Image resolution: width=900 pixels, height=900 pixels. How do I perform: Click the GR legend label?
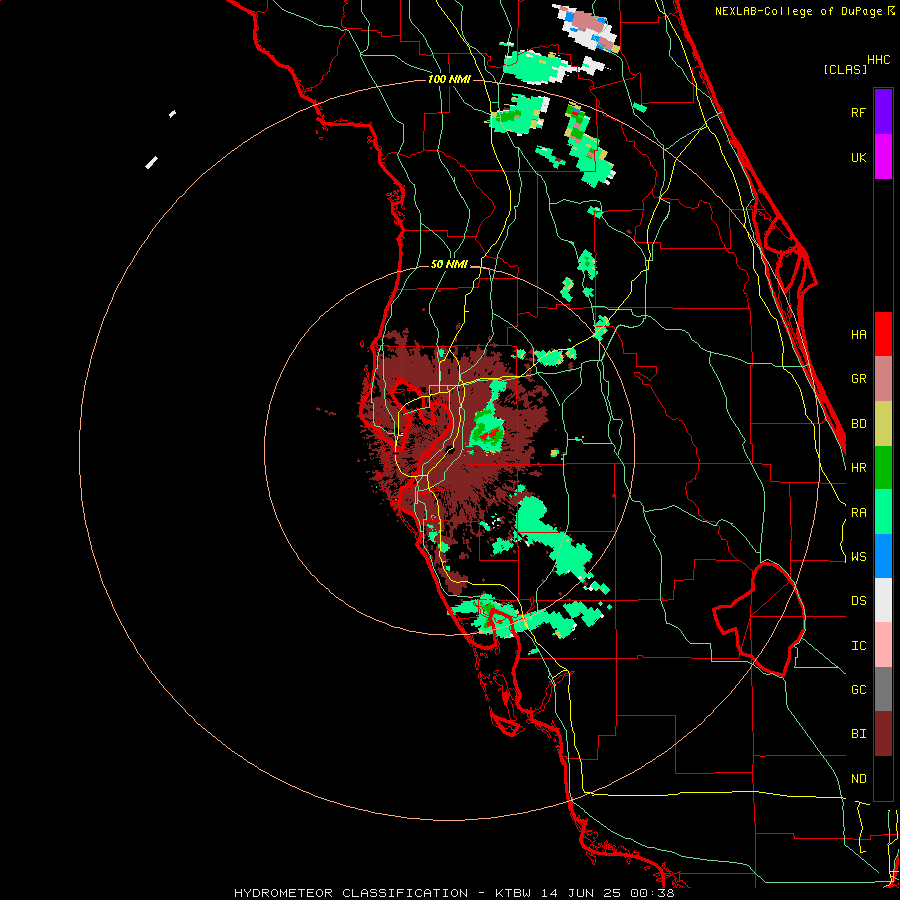click(x=858, y=379)
